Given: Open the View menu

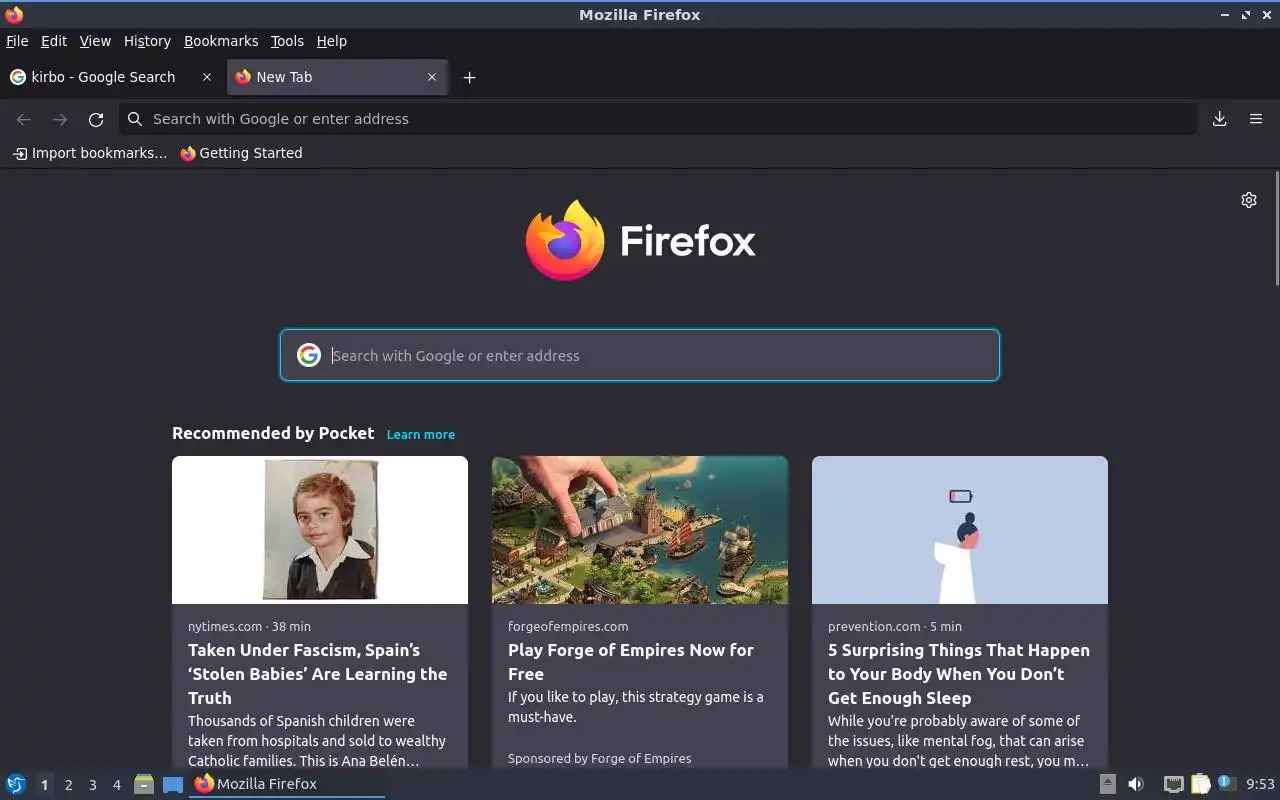Looking at the screenshot, I should [x=95, y=41].
